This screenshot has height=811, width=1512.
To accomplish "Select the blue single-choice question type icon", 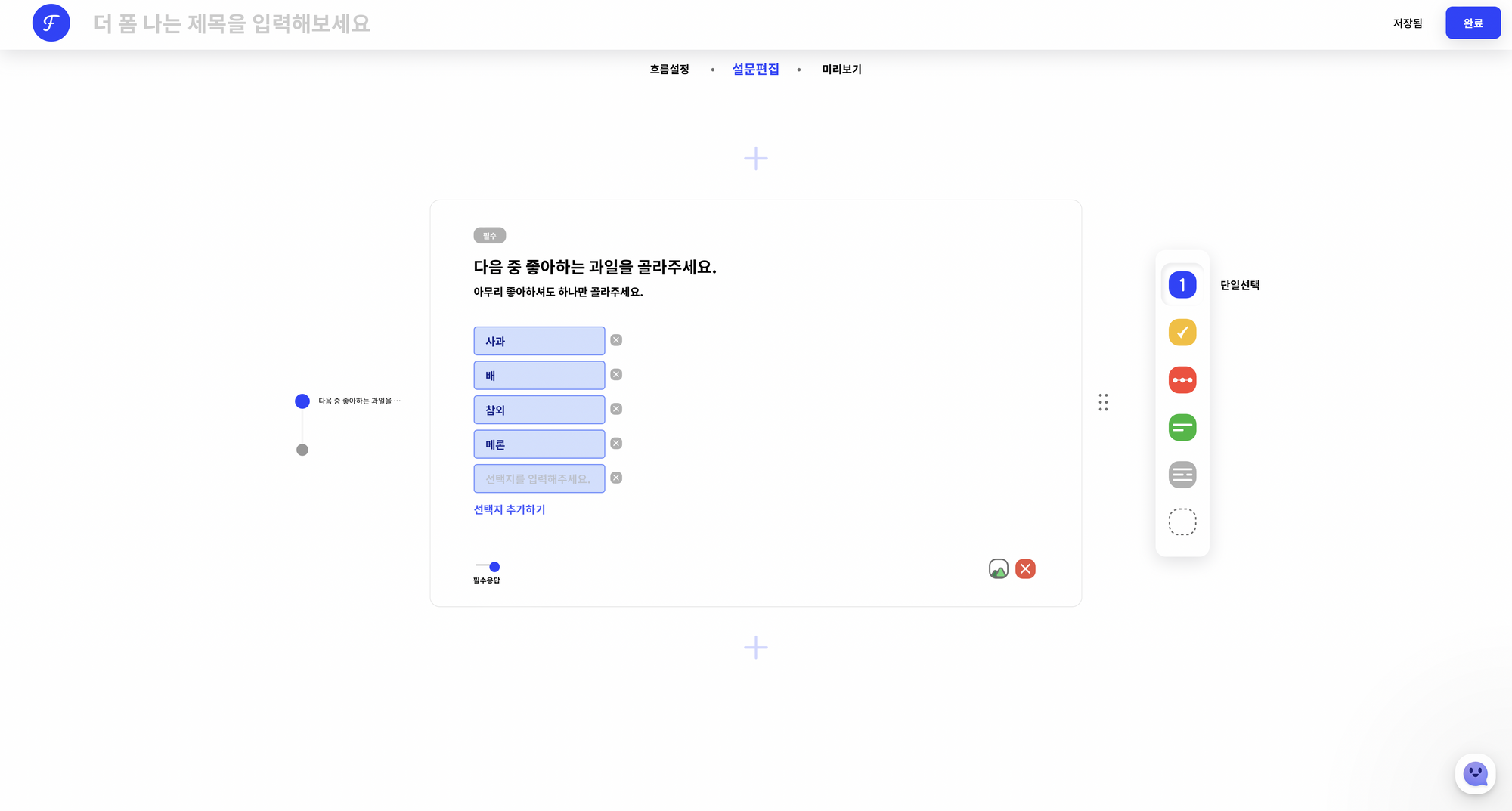I will [x=1182, y=285].
